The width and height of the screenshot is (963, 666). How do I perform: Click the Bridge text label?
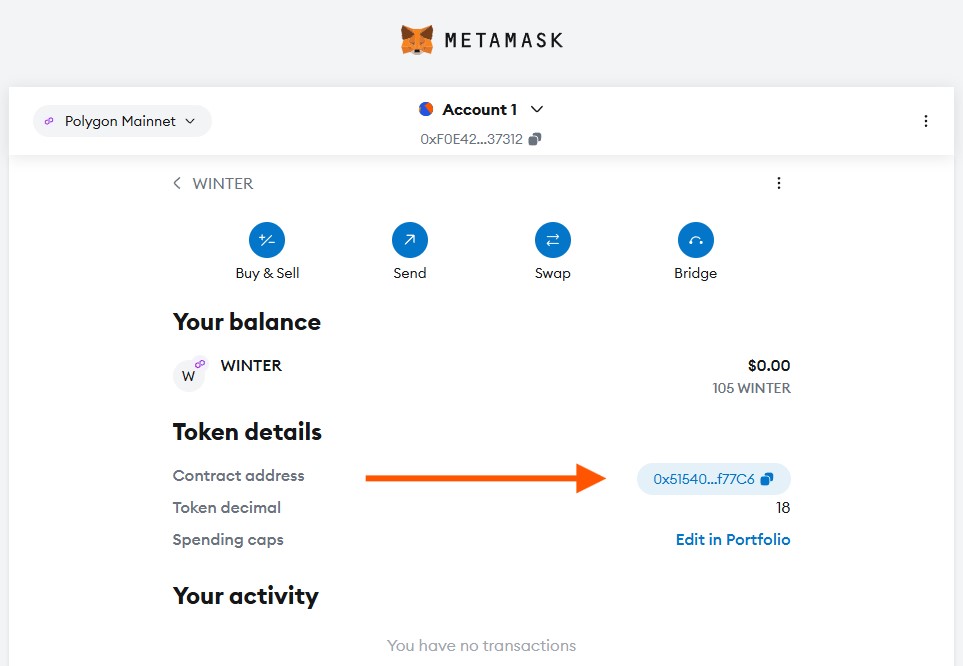pyautogui.click(x=696, y=273)
